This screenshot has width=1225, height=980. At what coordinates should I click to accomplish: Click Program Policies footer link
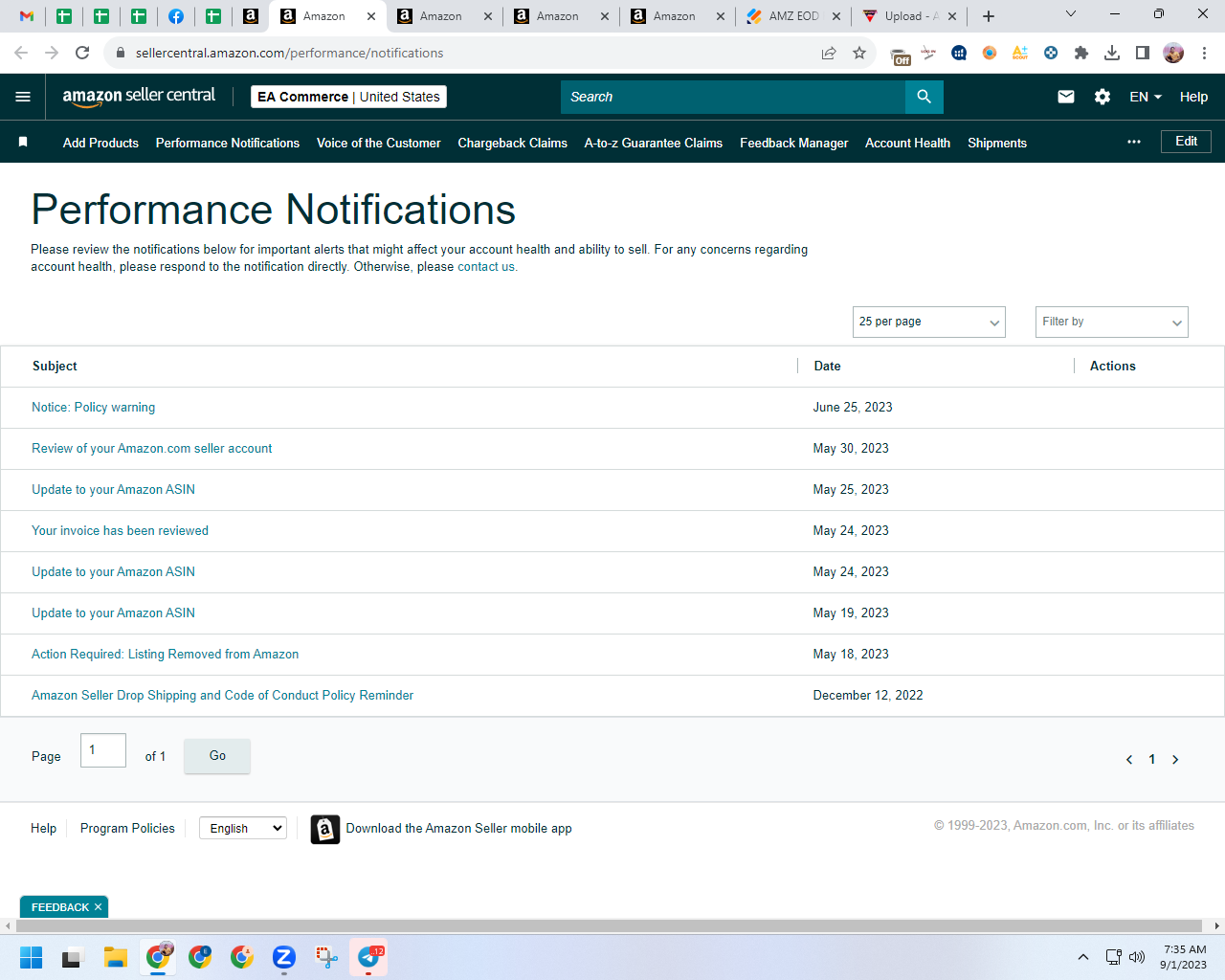coord(127,829)
